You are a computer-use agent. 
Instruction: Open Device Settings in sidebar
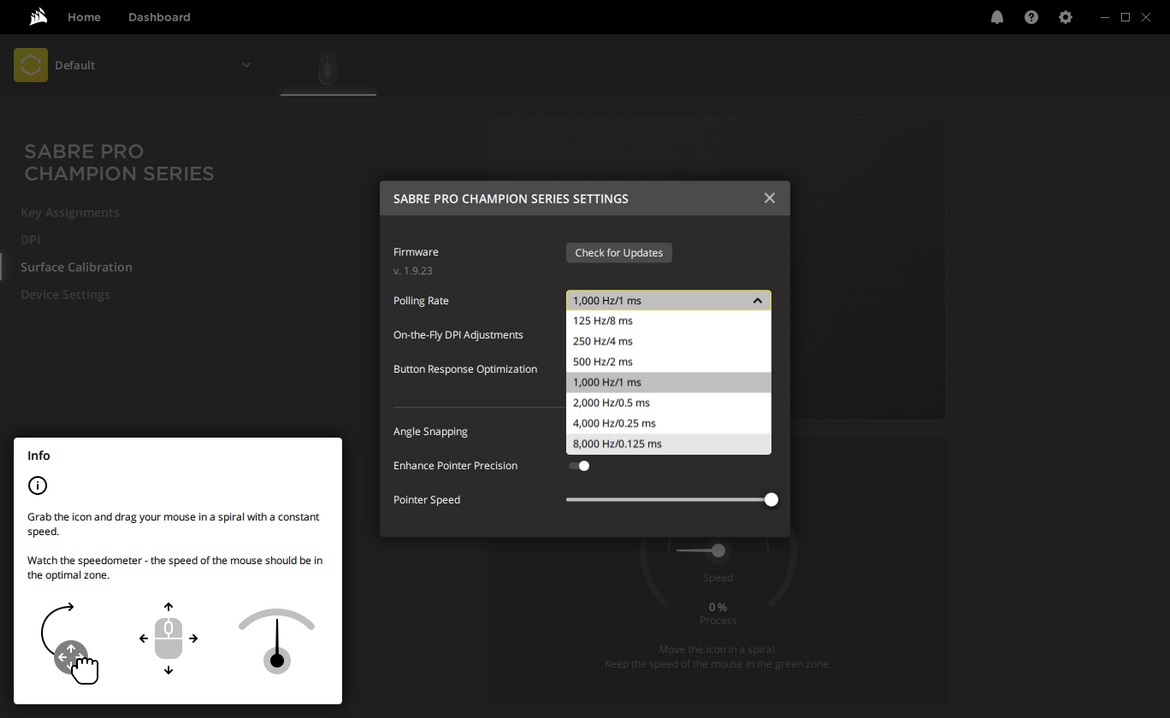[65, 295]
